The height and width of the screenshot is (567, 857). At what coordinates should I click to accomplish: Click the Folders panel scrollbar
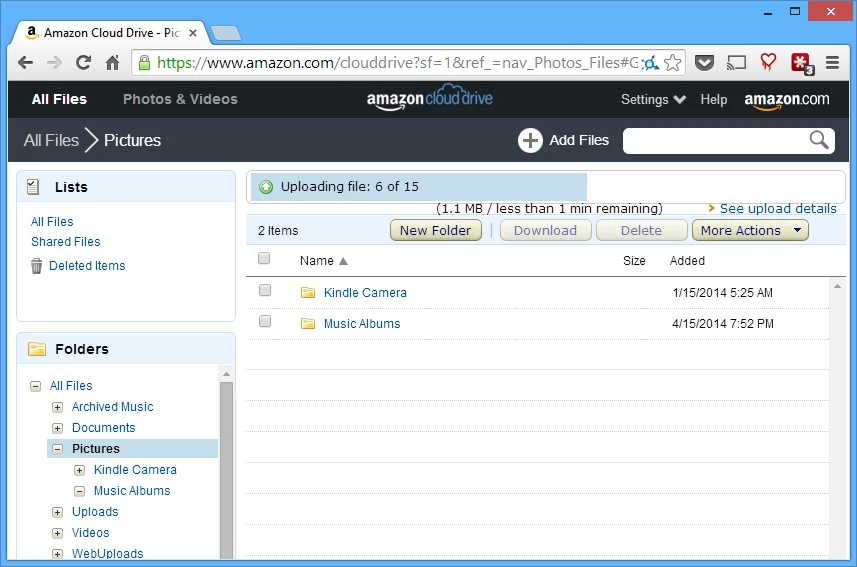click(226, 470)
